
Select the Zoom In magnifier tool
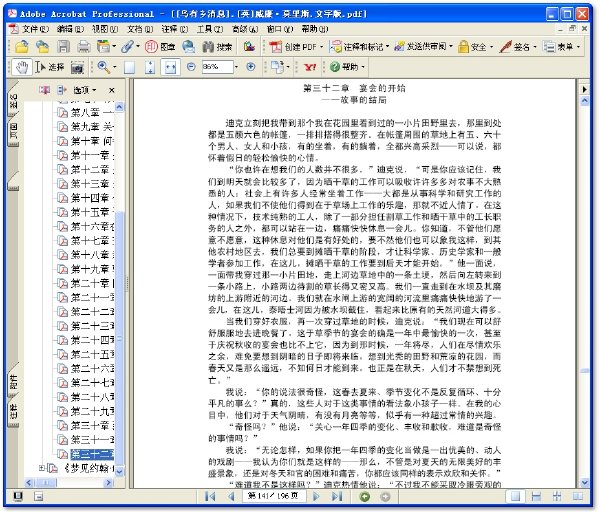103,67
